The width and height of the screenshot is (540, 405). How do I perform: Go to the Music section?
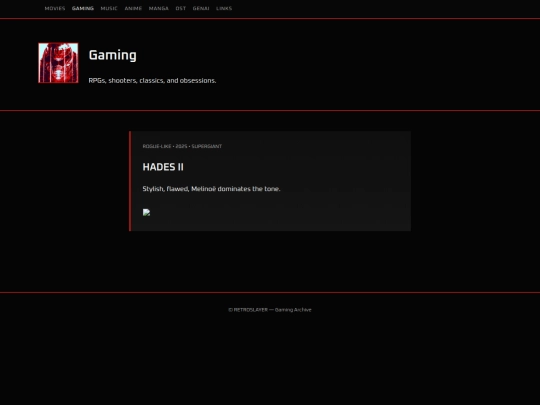109,8
